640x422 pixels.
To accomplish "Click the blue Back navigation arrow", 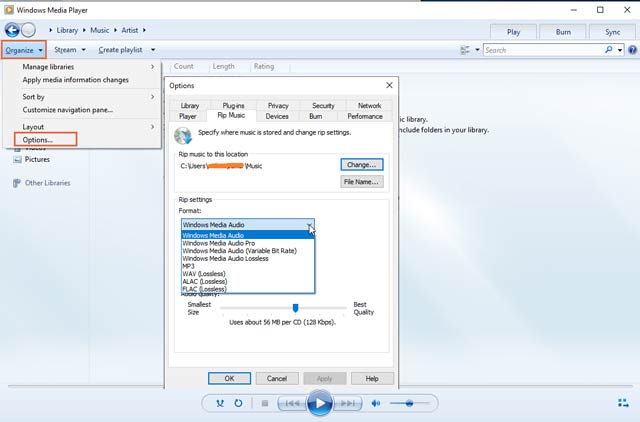I will pyautogui.click(x=12, y=30).
